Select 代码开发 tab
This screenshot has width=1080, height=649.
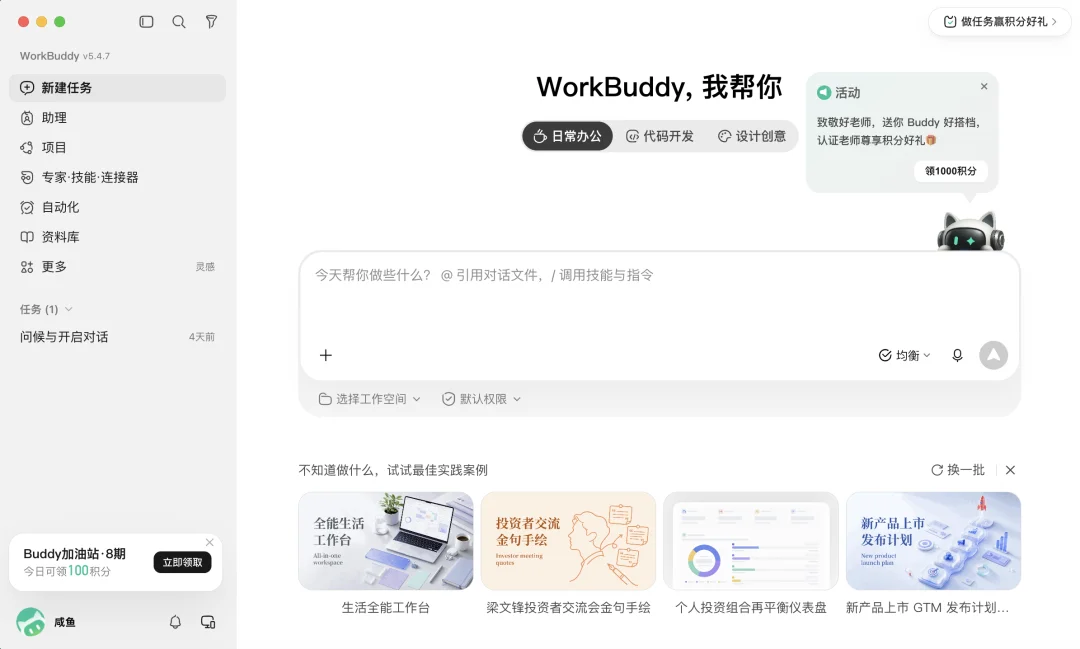click(660, 136)
